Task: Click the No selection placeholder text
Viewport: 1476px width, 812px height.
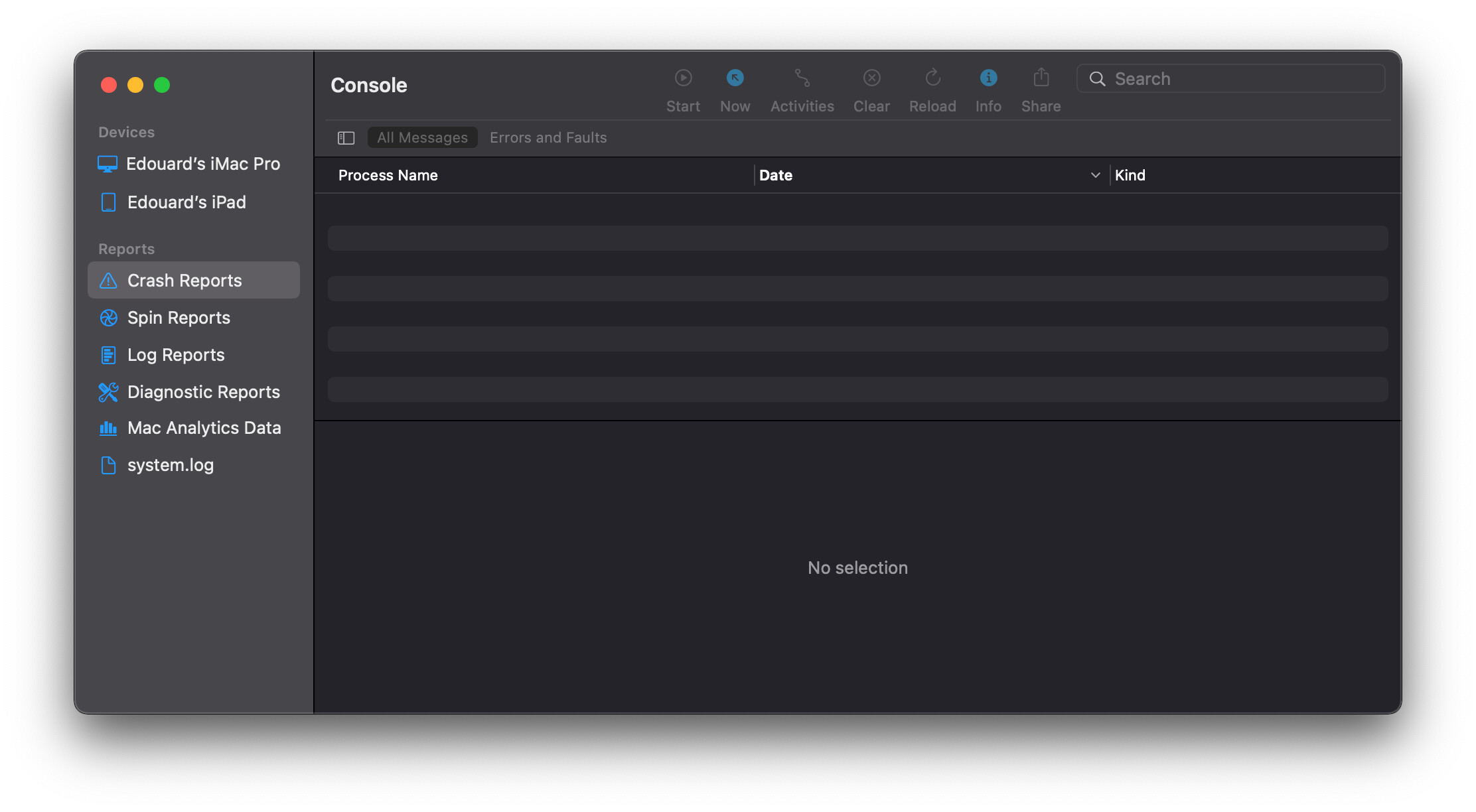Action: [857, 568]
